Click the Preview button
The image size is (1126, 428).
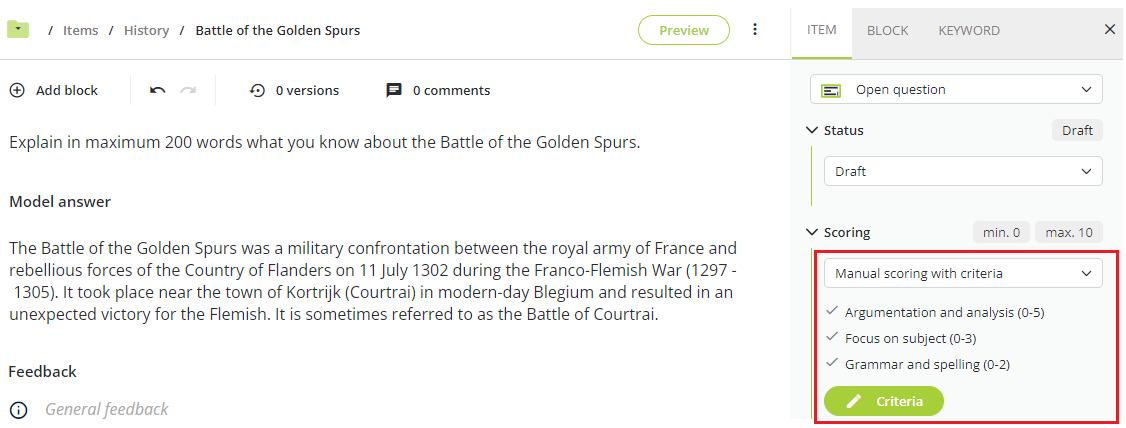pos(684,30)
